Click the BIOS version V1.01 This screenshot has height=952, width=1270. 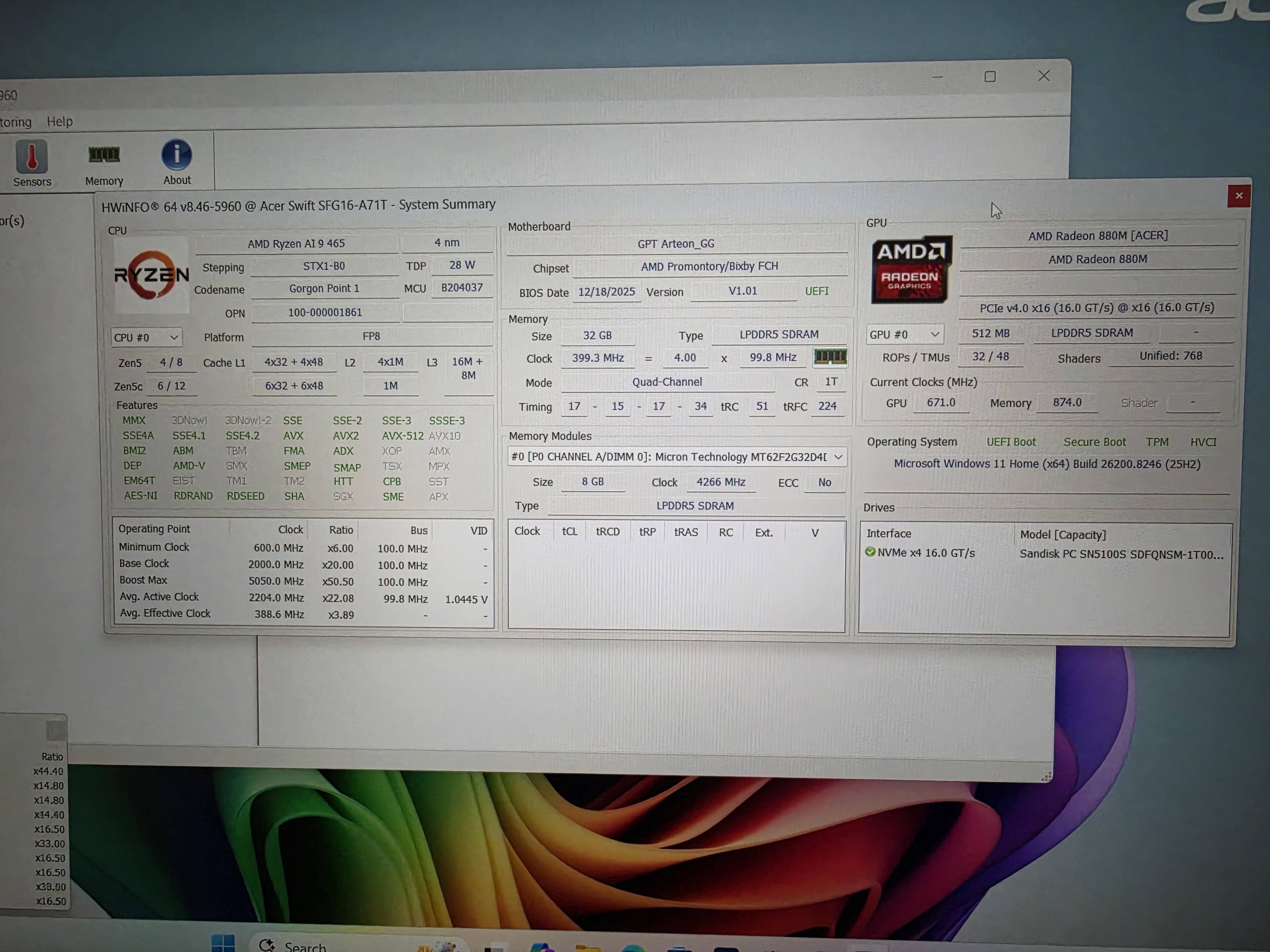pos(743,291)
